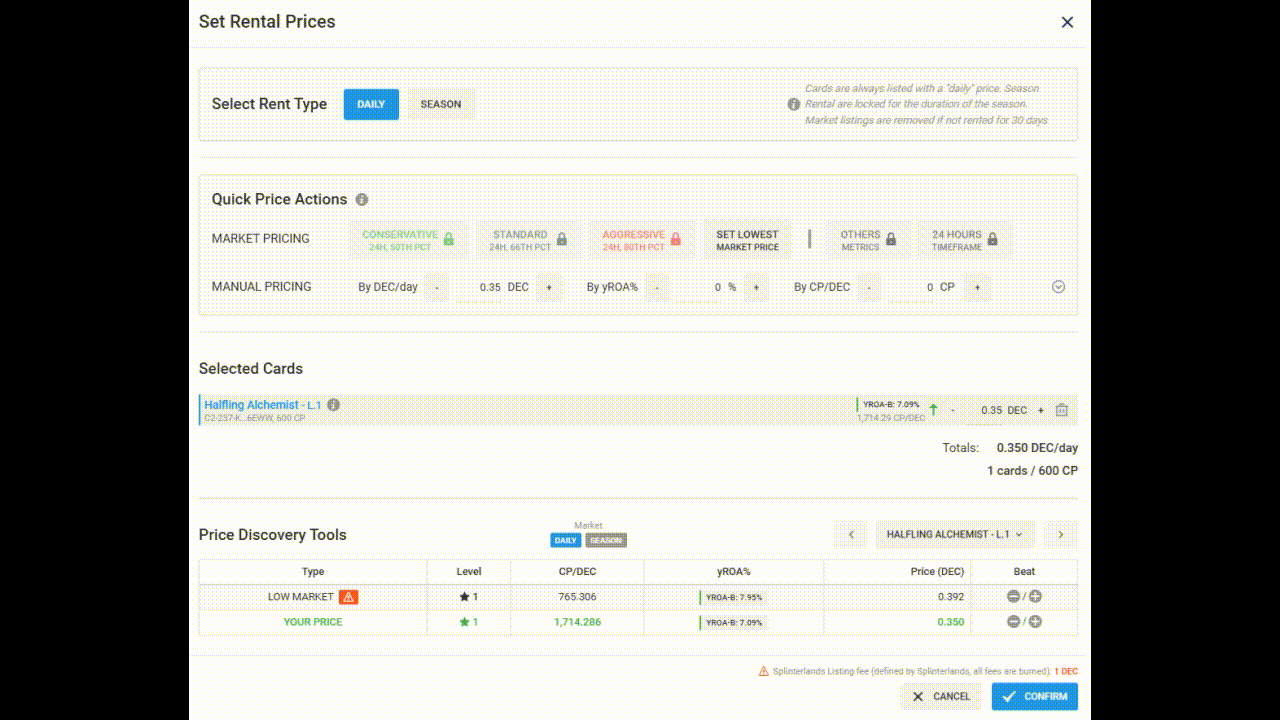The height and width of the screenshot is (720, 1280).
Task: Cancel the rental price dialog
Action: [x=940, y=696]
